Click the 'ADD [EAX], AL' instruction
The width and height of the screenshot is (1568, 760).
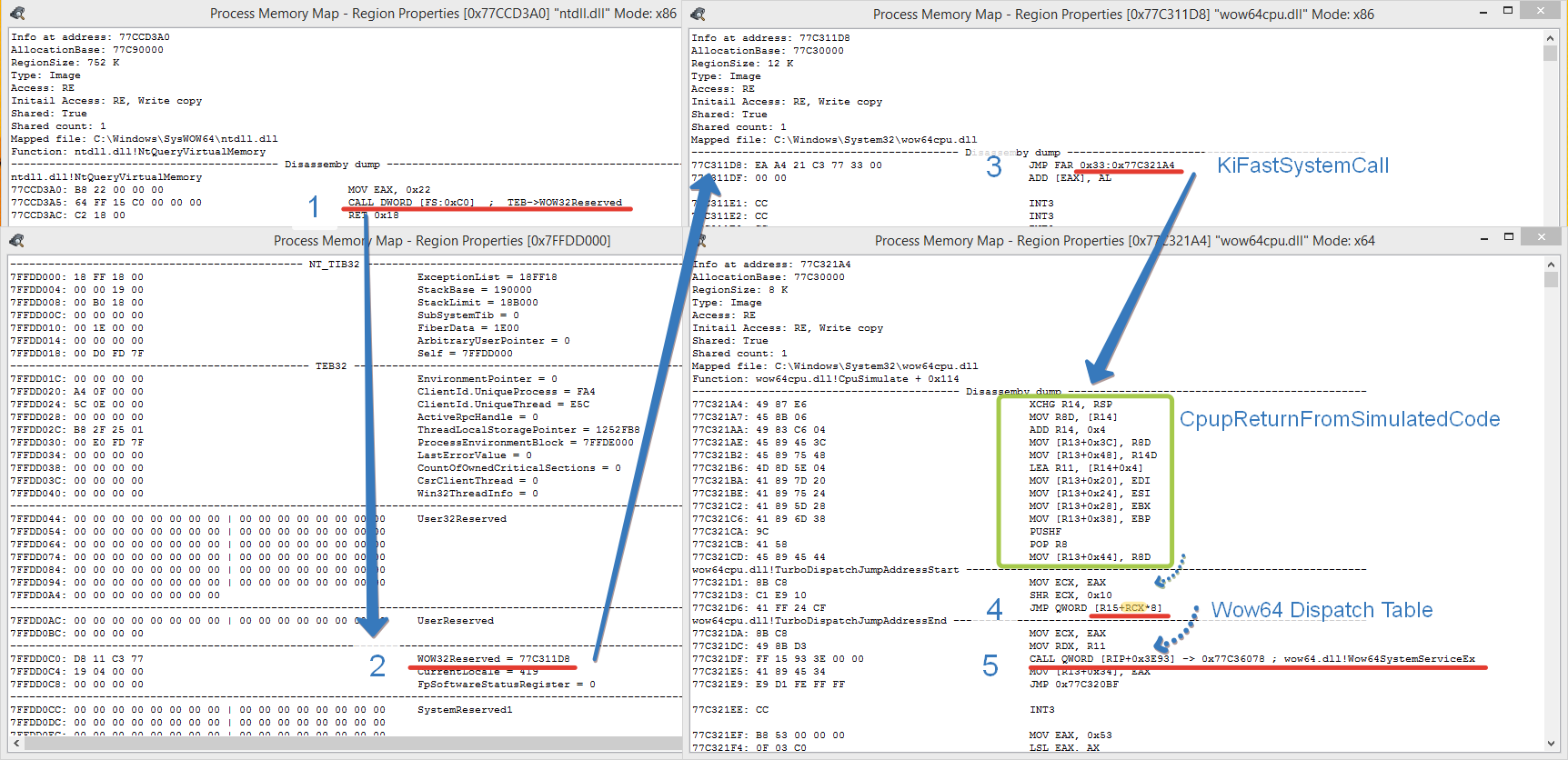click(1070, 178)
